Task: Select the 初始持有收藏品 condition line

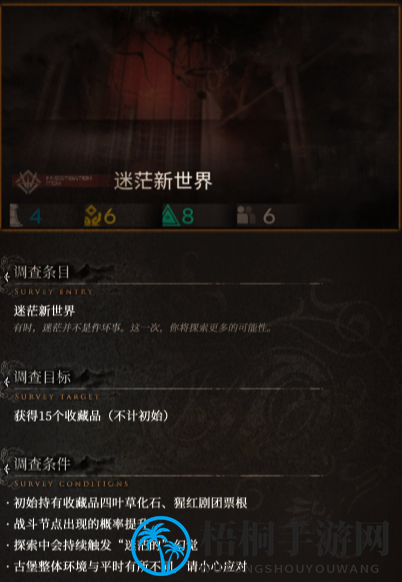Action: [130, 503]
